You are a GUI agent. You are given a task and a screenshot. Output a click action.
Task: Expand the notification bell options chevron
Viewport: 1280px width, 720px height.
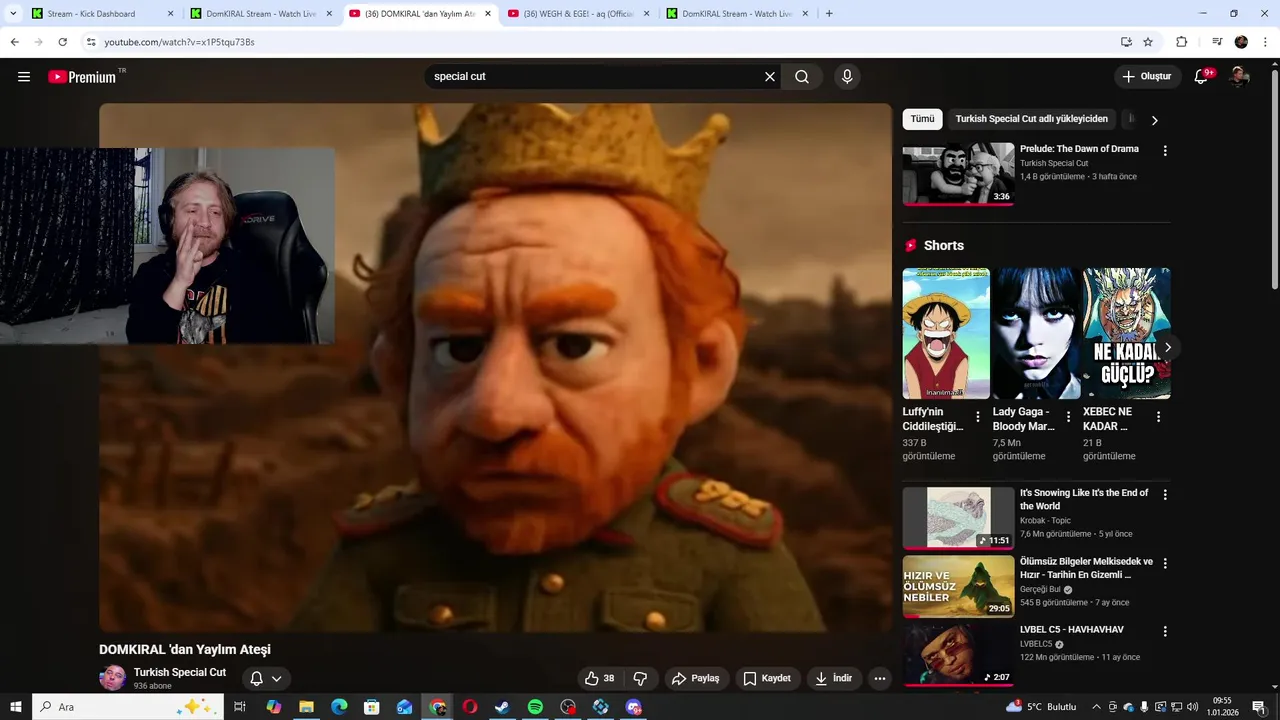coord(277,678)
